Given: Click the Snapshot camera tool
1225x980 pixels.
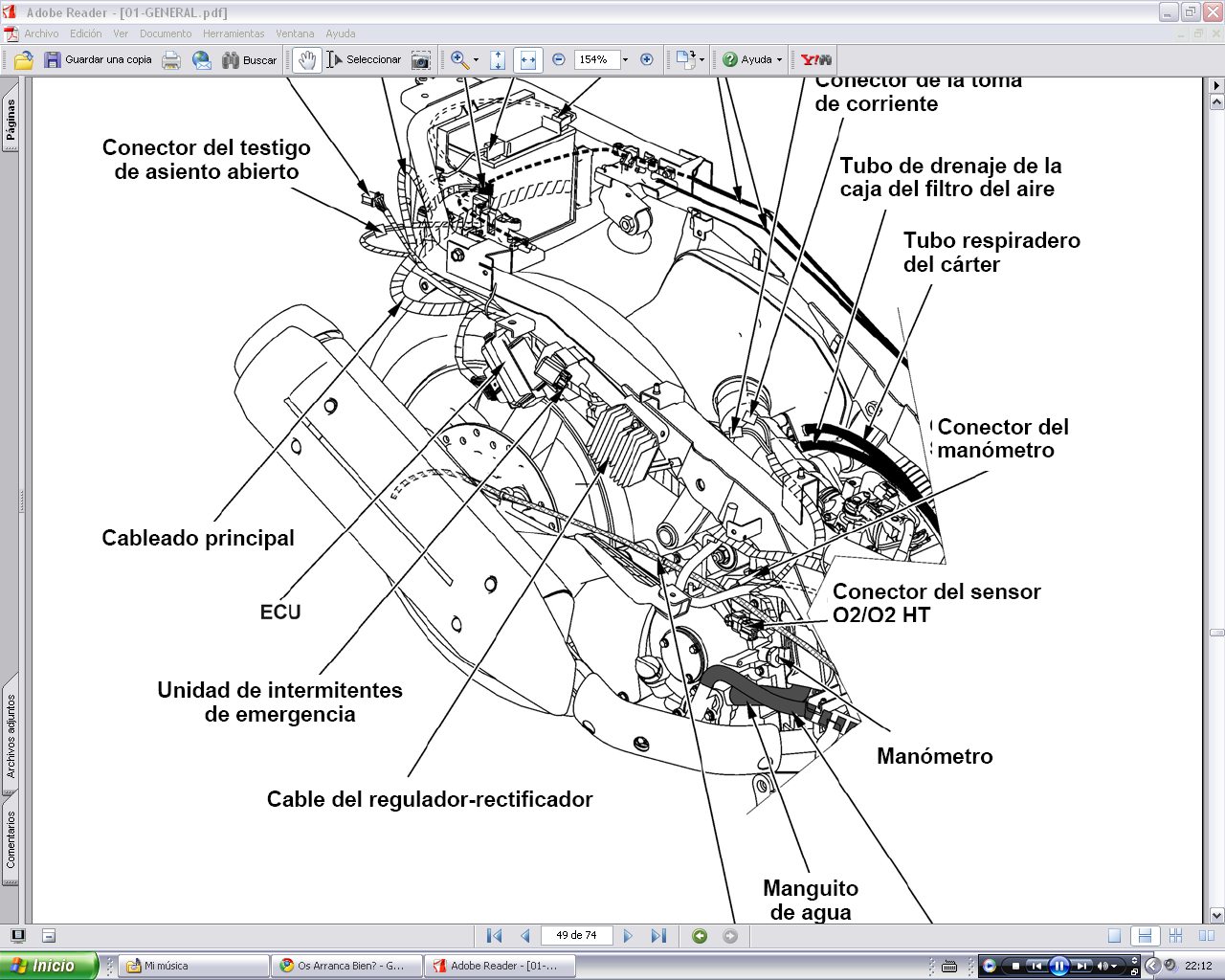Looking at the screenshot, I should coord(421,60).
